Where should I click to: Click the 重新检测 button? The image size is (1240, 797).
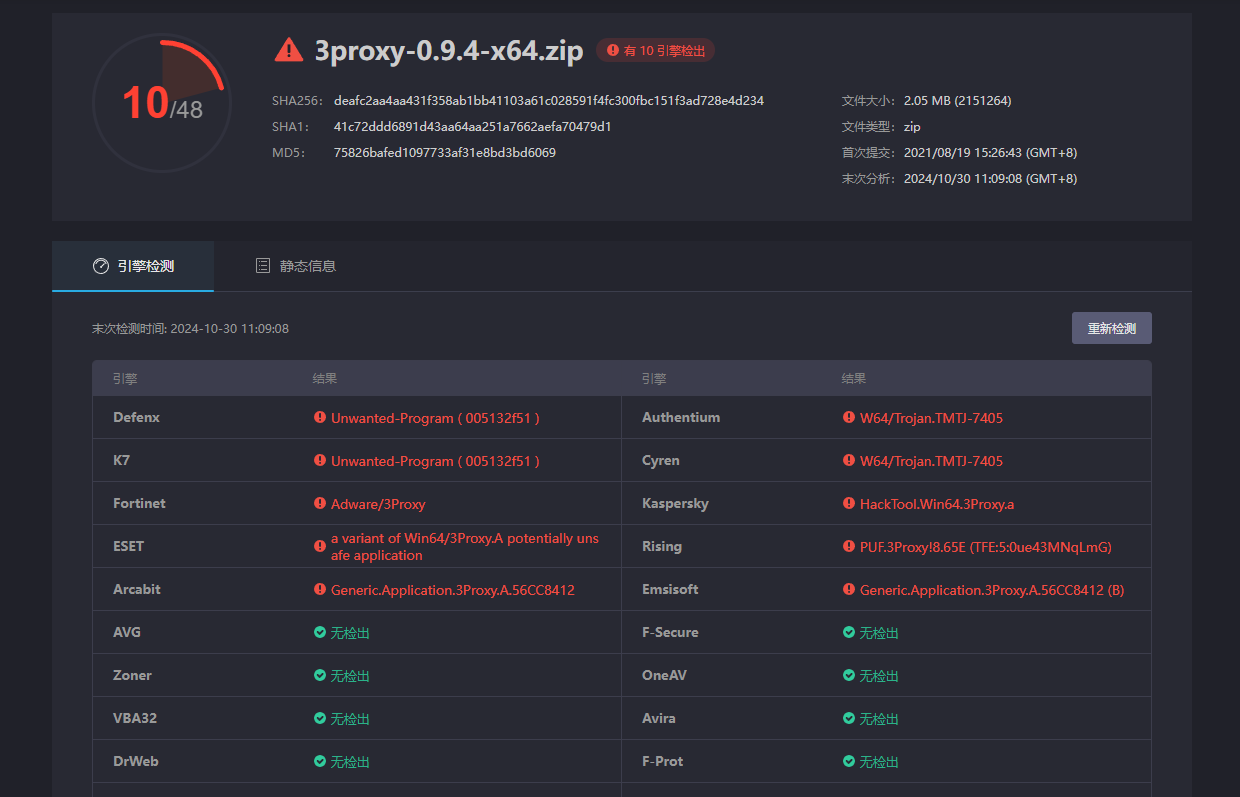tap(1111, 328)
